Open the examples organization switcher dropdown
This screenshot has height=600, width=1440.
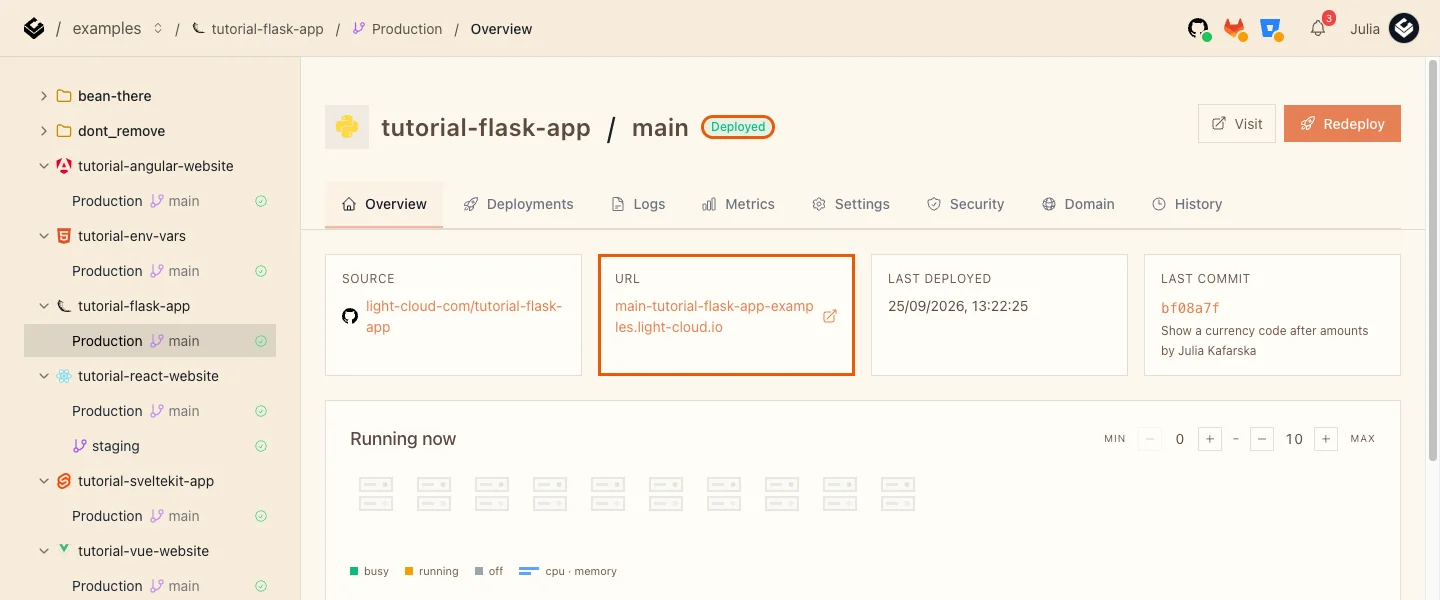tap(157, 29)
